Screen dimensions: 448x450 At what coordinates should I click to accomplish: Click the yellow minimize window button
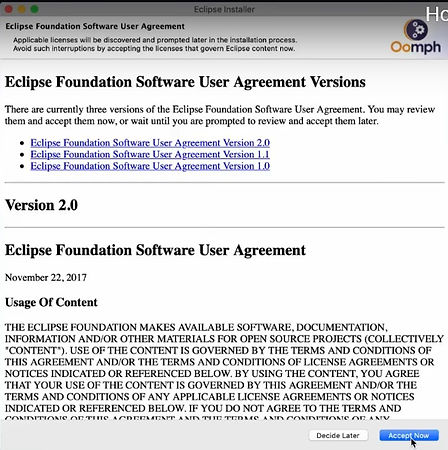22,9
